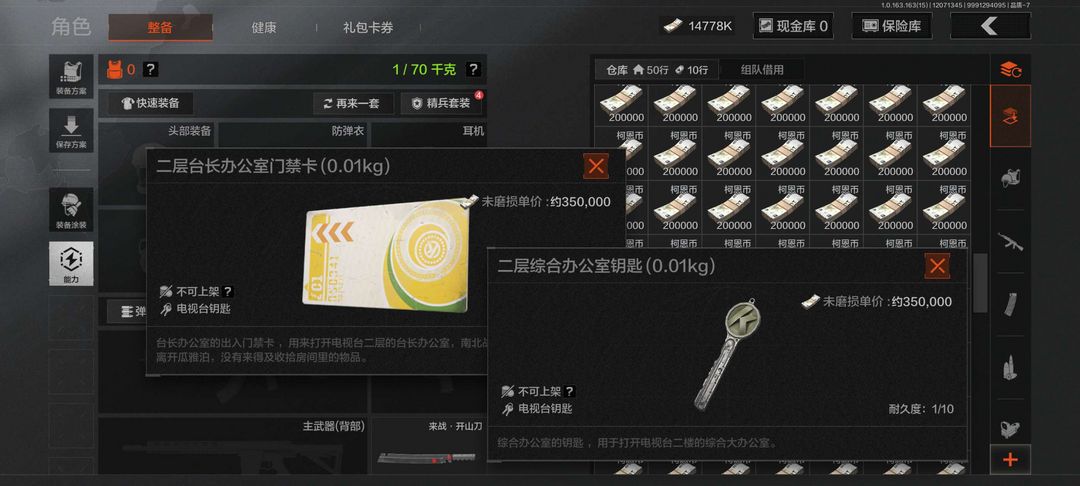The width and height of the screenshot is (1080, 486).
Task: Open the 装备方案 loadout icon
Action: 71,76
